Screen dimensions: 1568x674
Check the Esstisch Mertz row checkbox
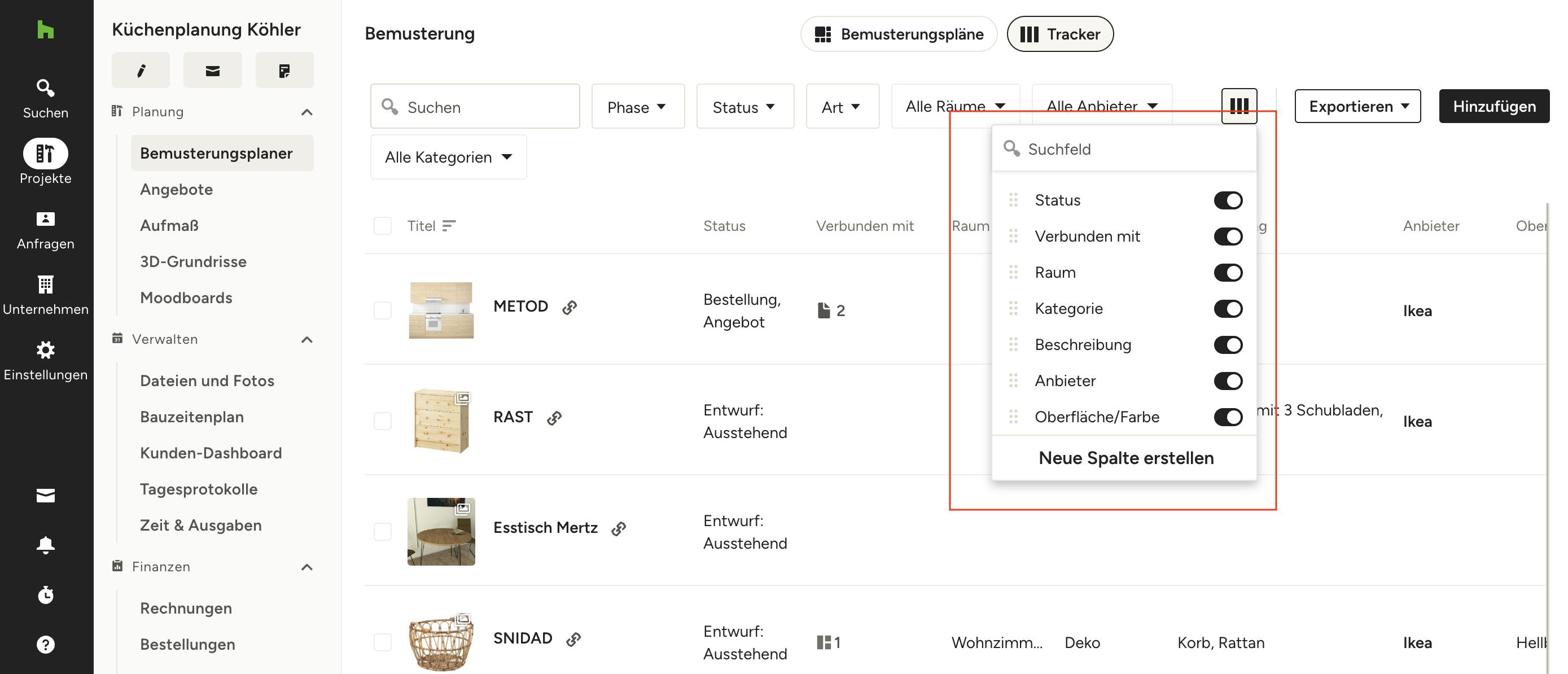coord(382,532)
